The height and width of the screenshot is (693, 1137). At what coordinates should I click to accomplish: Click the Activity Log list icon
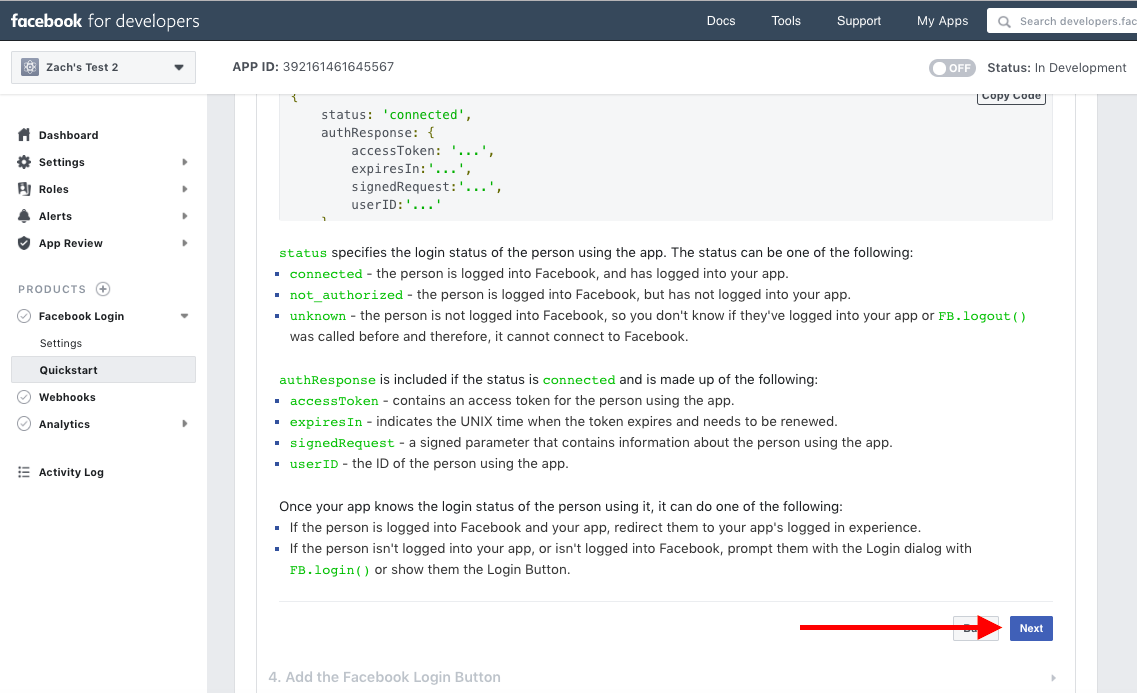click(x=24, y=472)
